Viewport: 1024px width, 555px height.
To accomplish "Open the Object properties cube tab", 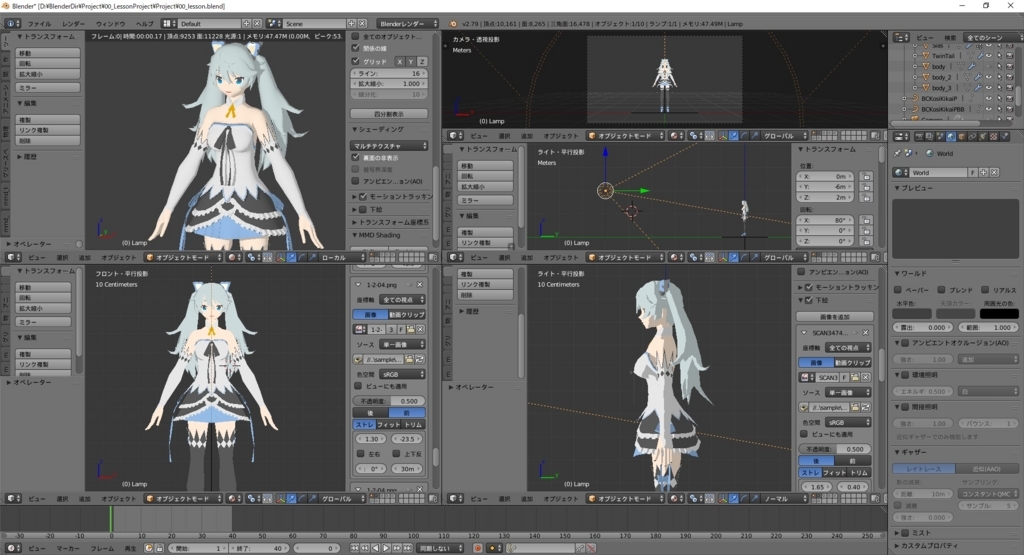I will pyautogui.click(x=962, y=136).
